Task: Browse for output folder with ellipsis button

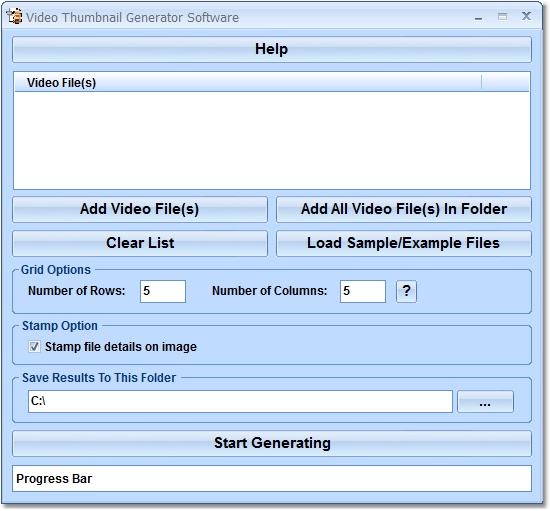Action: pos(485,401)
